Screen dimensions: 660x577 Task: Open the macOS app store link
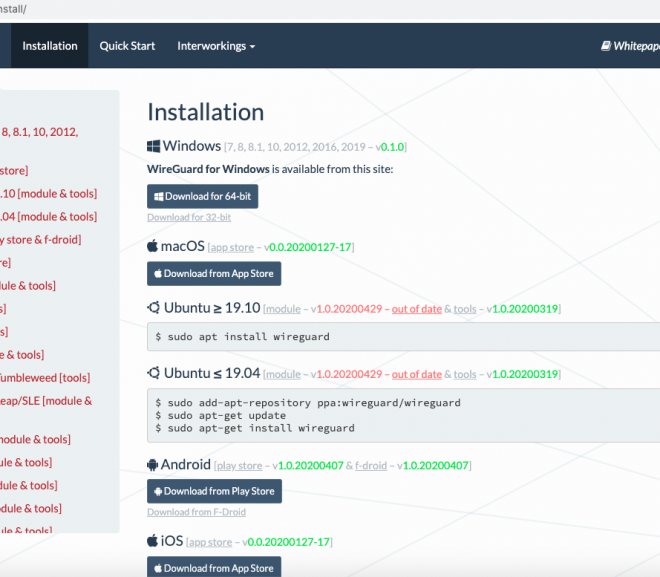(232, 247)
